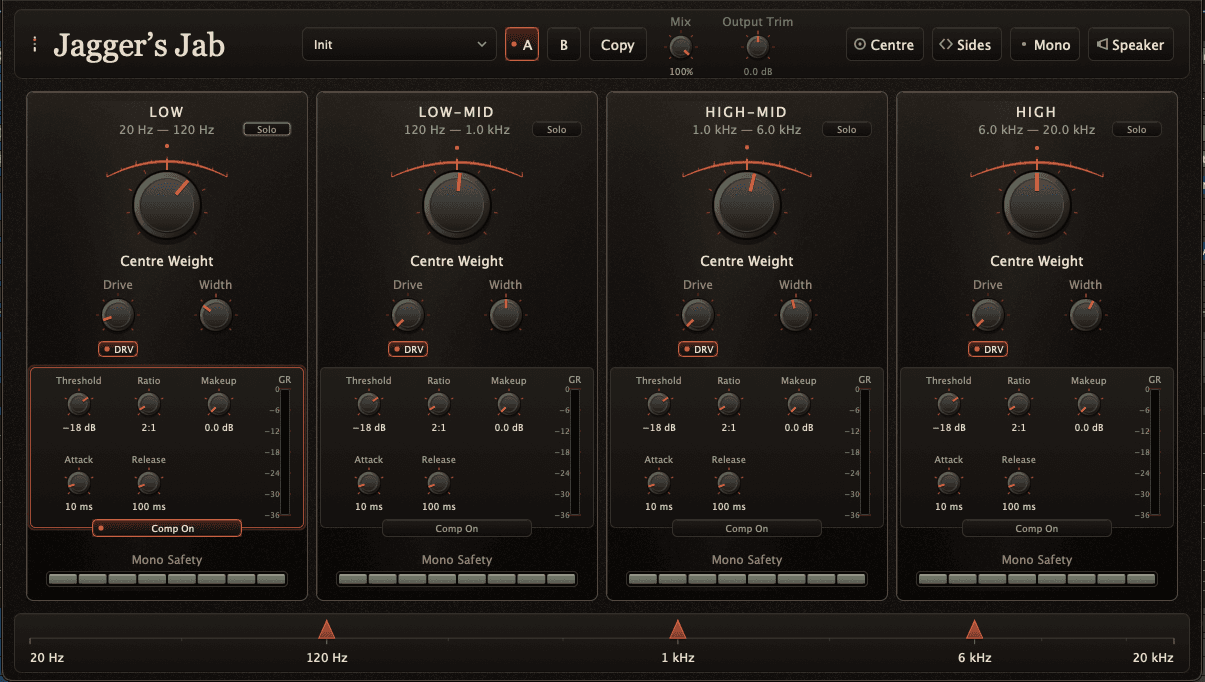Enable Comp On for HIGH-MID band
1205x682 pixels.
(747, 528)
